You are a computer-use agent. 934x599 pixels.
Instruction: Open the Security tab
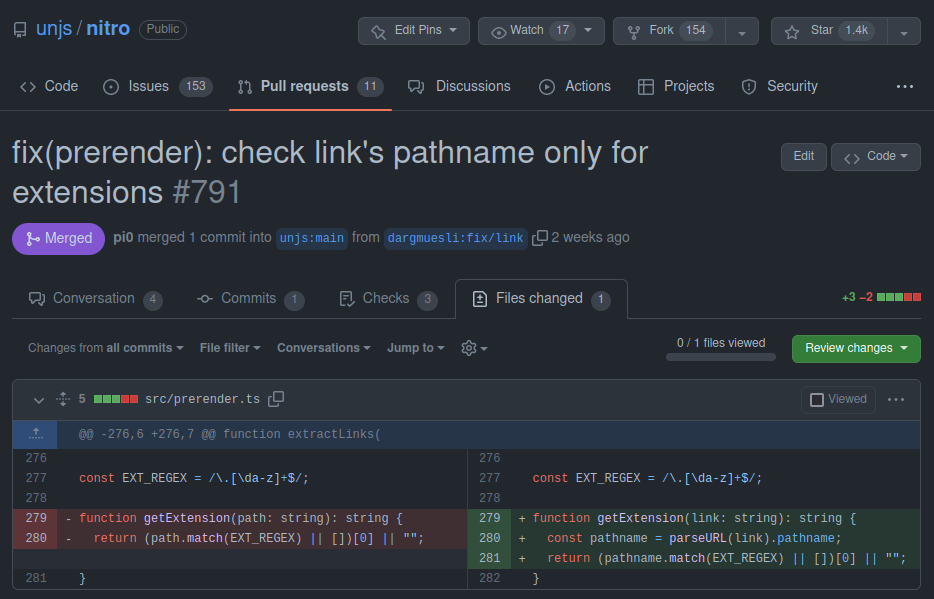tap(779, 86)
